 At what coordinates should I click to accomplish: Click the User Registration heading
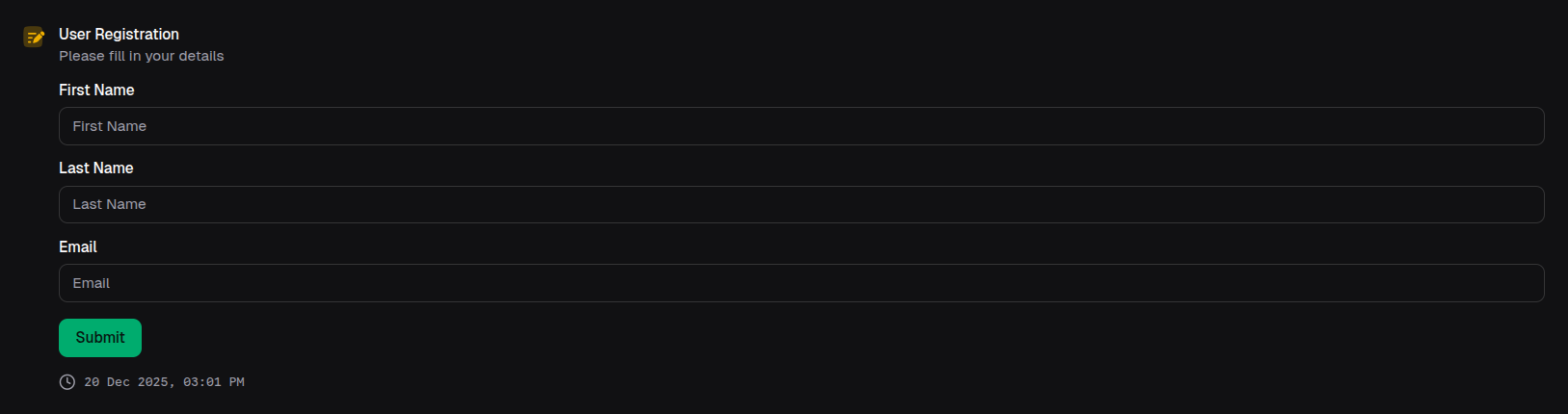[119, 35]
